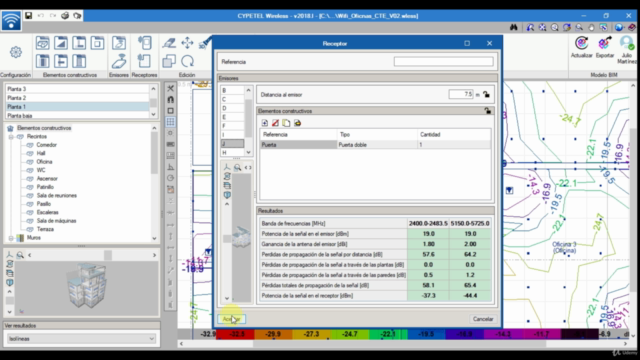This screenshot has height=360, width=640.
Task: Click zoom icon in main 3D preview panel
Action: tap(20, 255)
